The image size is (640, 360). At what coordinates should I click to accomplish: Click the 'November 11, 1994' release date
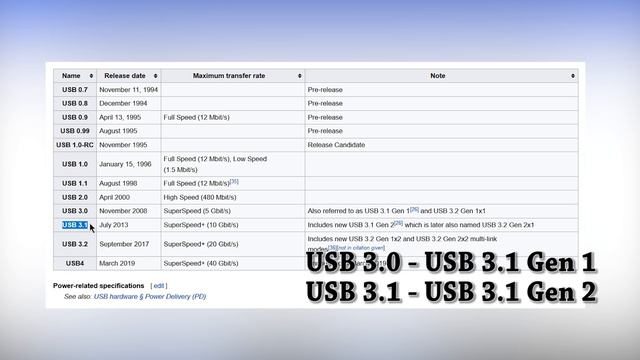coord(129,89)
